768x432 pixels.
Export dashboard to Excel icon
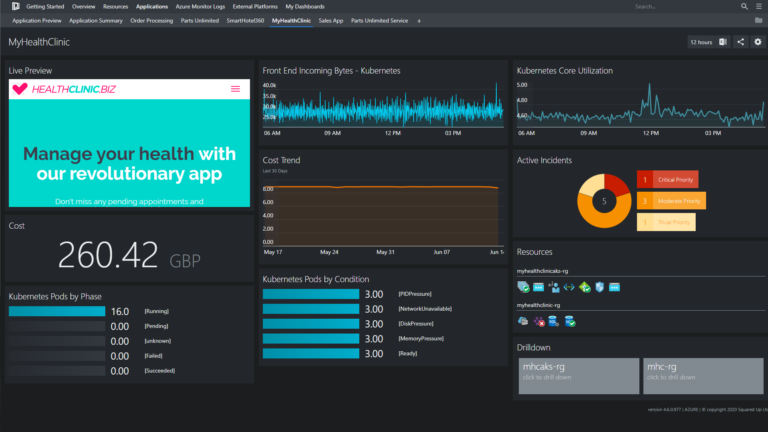click(723, 42)
